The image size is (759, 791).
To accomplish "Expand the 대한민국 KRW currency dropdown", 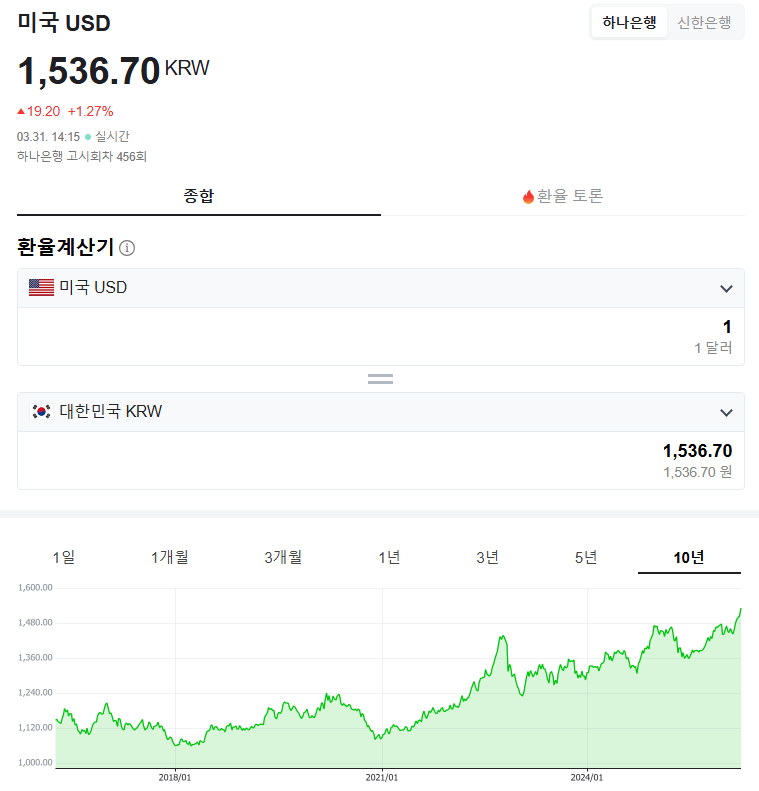I will point(726,412).
